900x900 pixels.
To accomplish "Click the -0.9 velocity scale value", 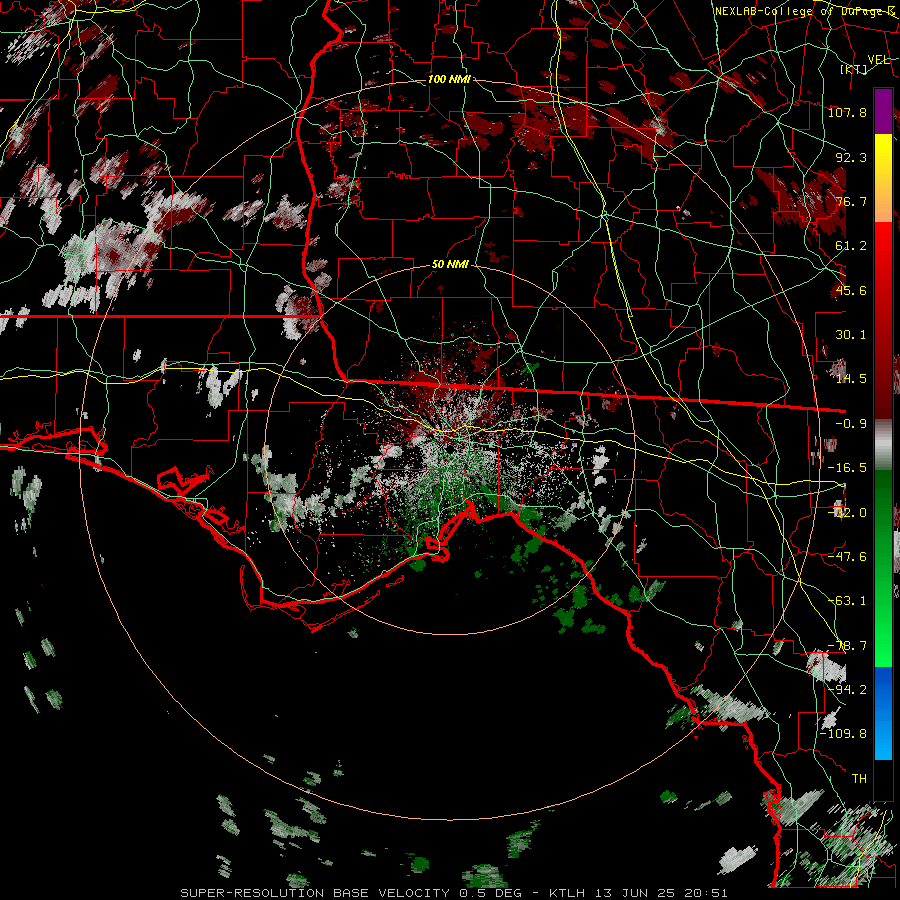I will coord(851,424).
